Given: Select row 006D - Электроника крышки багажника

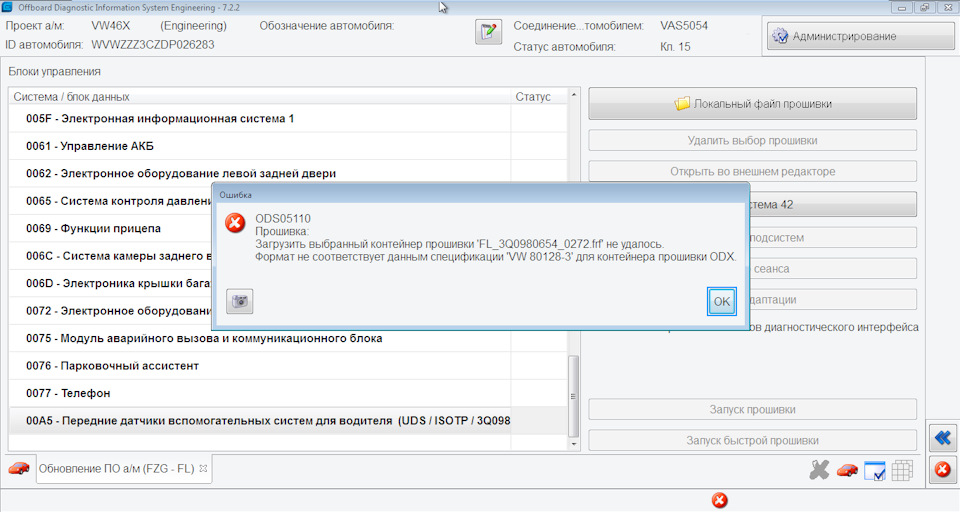Looking at the screenshot, I should 110,284.
